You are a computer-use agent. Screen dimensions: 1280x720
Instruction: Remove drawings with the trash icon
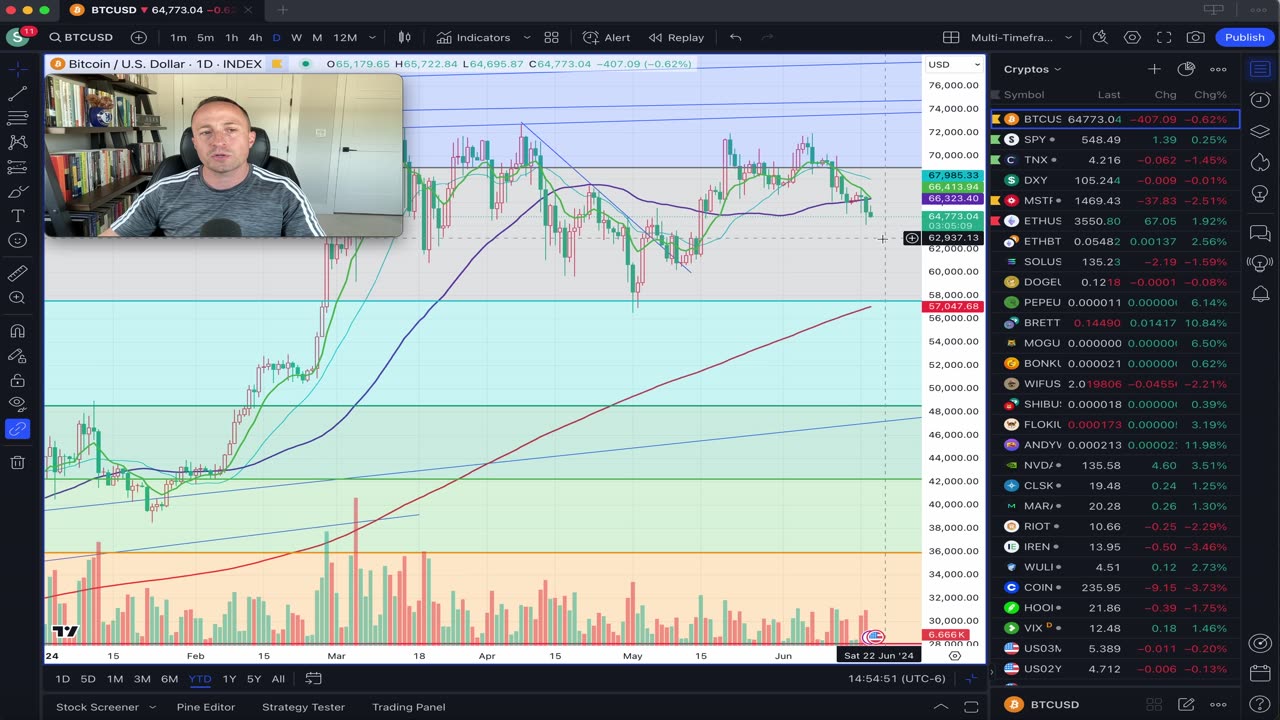[17, 462]
